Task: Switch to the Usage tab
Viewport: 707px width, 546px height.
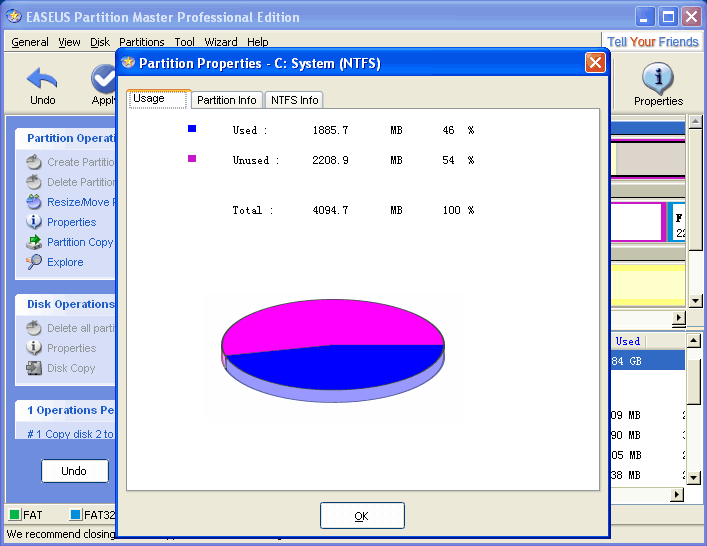Action: [x=158, y=99]
